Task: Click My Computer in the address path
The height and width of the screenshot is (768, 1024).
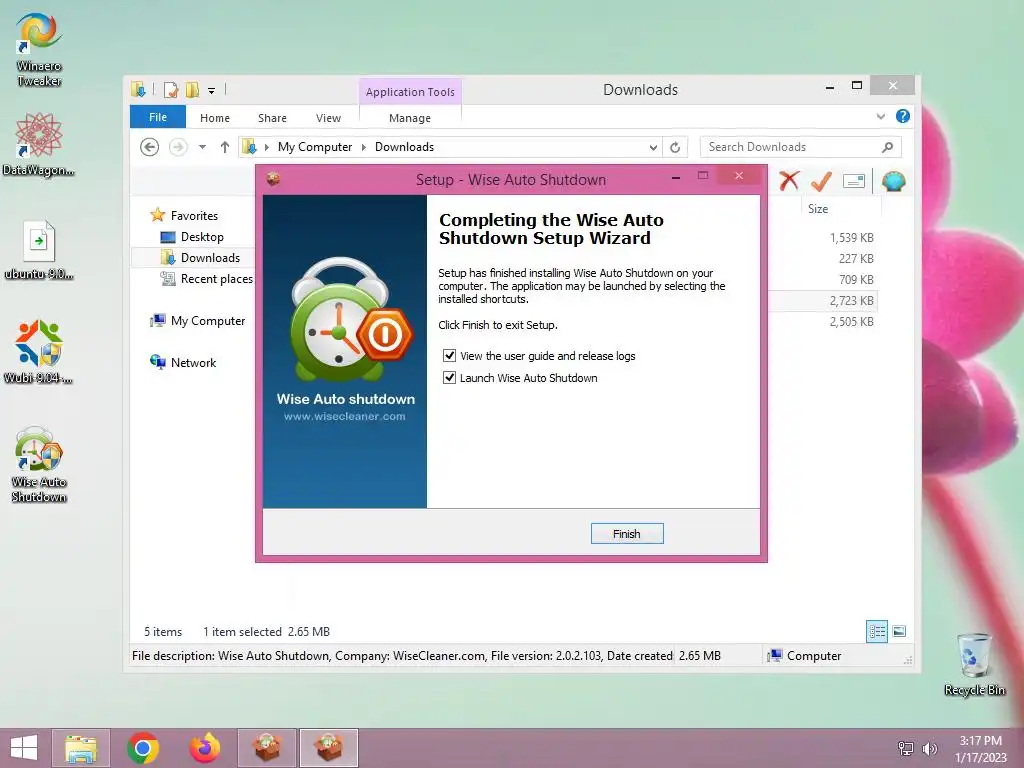Action: [x=315, y=147]
